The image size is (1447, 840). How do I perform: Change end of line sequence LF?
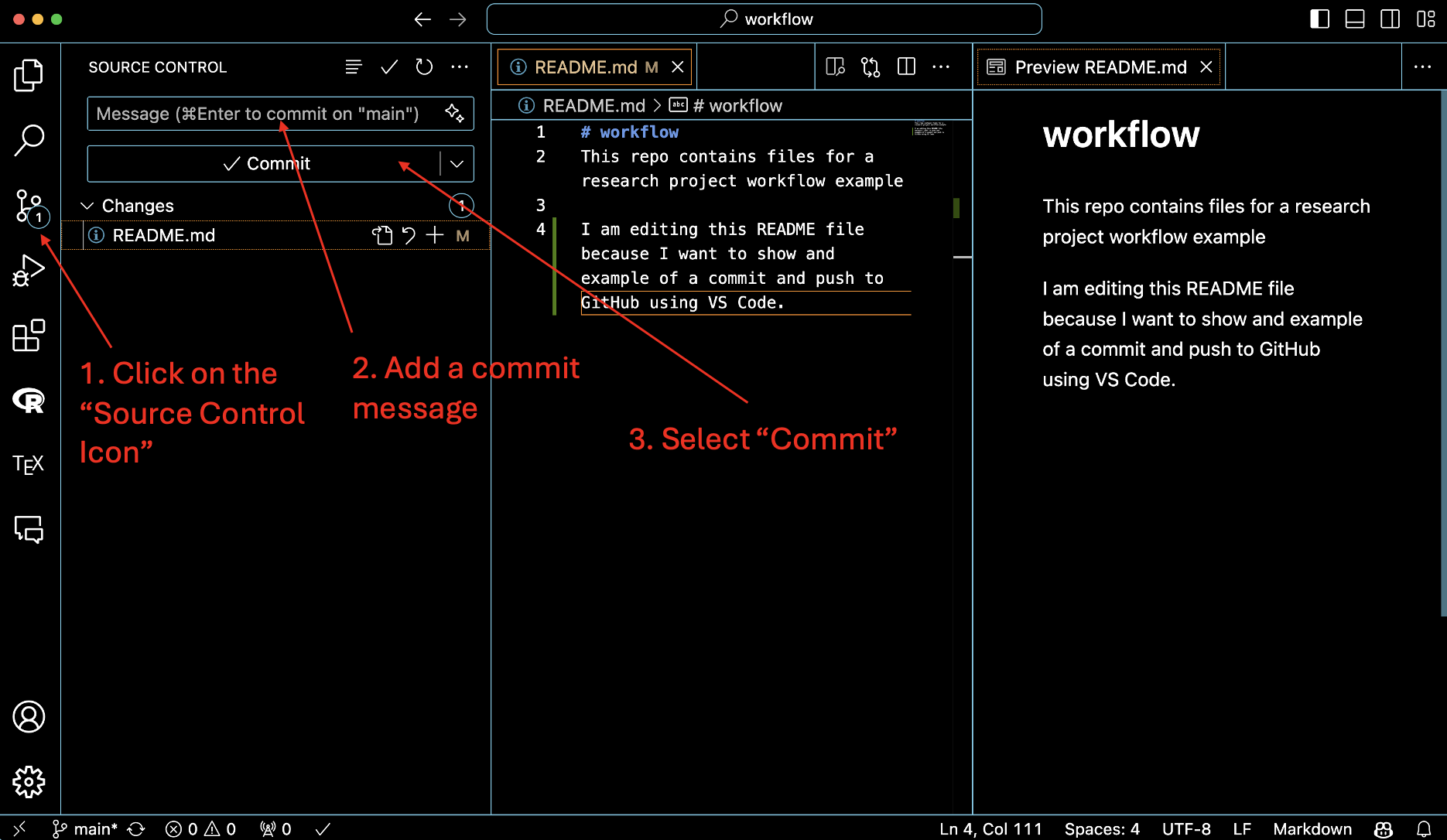pyautogui.click(x=1242, y=829)
